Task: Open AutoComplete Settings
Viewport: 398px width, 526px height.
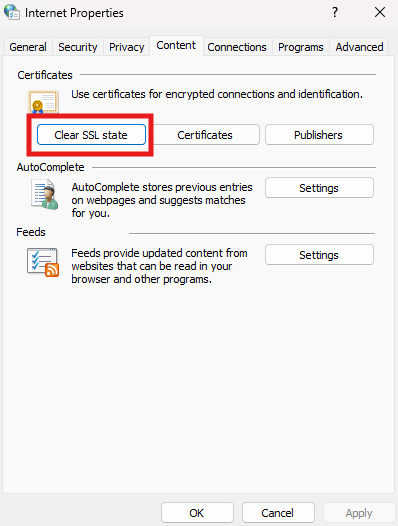Action: [x=319, y=188]
